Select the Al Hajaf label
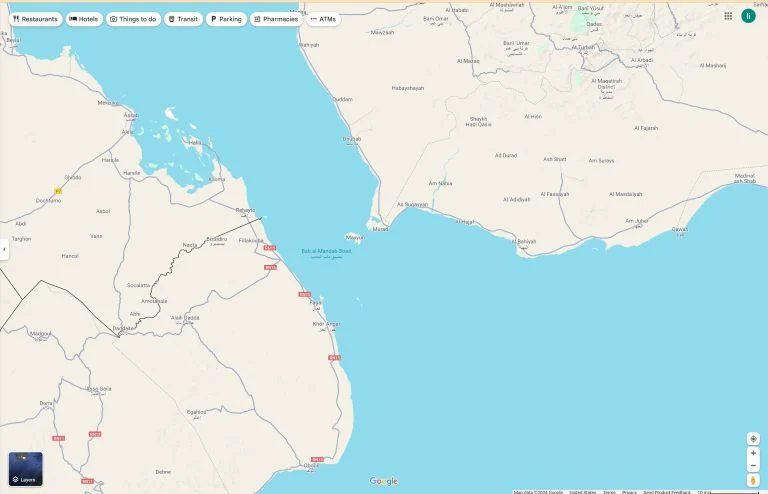The height and width of the screenshot is (494, 768). [465, 222]
